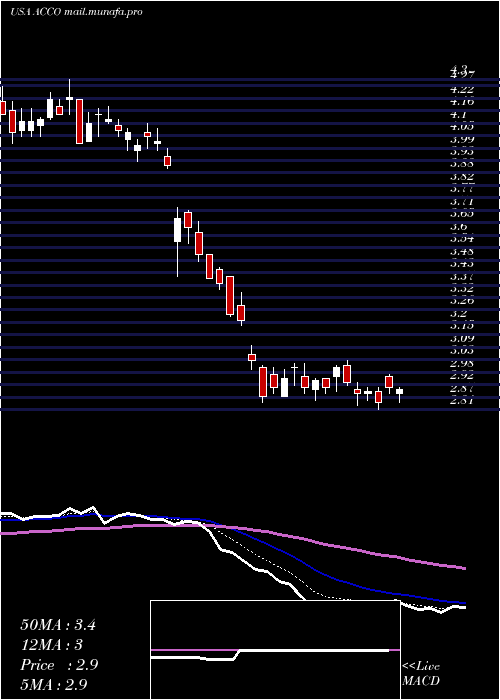The height and width of the screenshot is (700, 500).
Task: Click the "<<Live MACD" label
Action: pyautogui.click(x=421, y=674)
